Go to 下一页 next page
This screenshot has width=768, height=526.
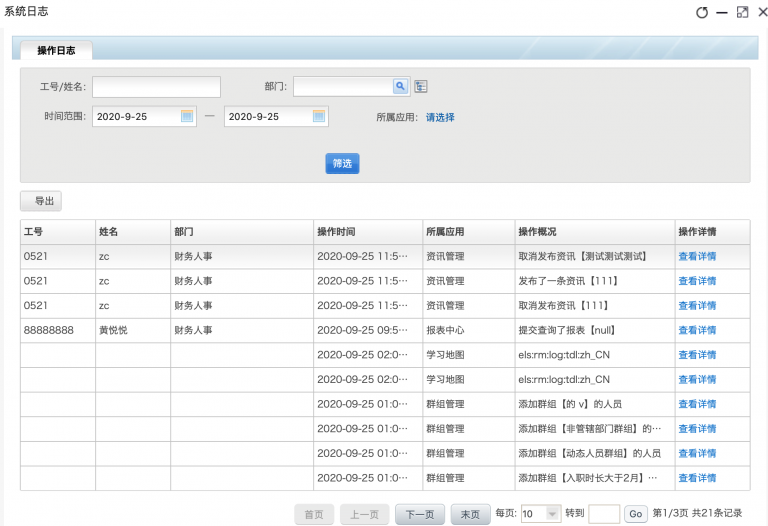(420, 515)
